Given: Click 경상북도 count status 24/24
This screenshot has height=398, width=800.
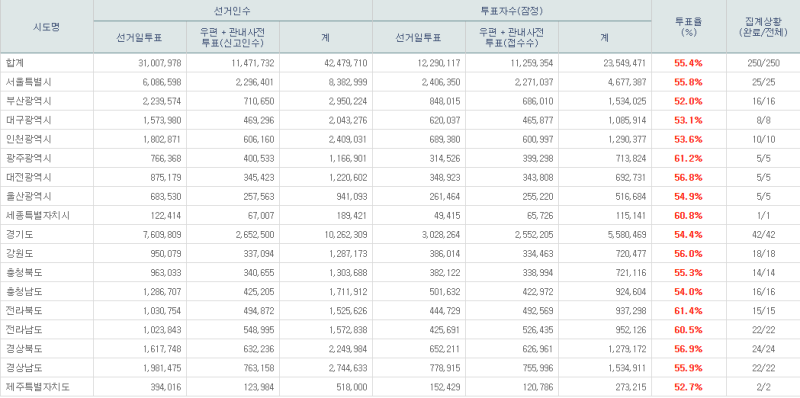Looking at the screenshot, I should 763,349.
